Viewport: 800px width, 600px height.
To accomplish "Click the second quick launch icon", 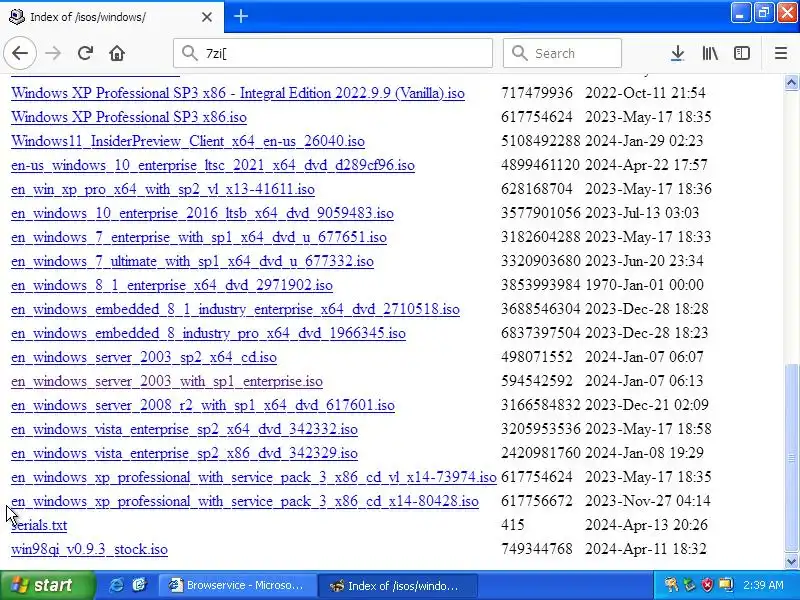I will pos(139,585).
